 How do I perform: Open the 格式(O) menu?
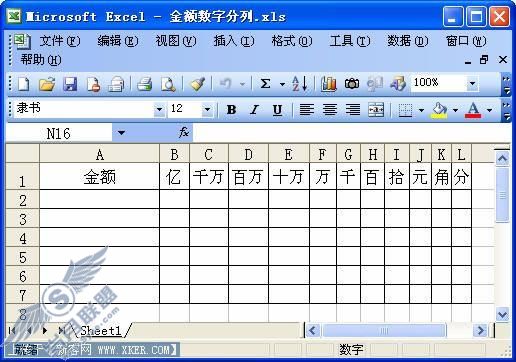pyautogui.click(x=292, y=41)
